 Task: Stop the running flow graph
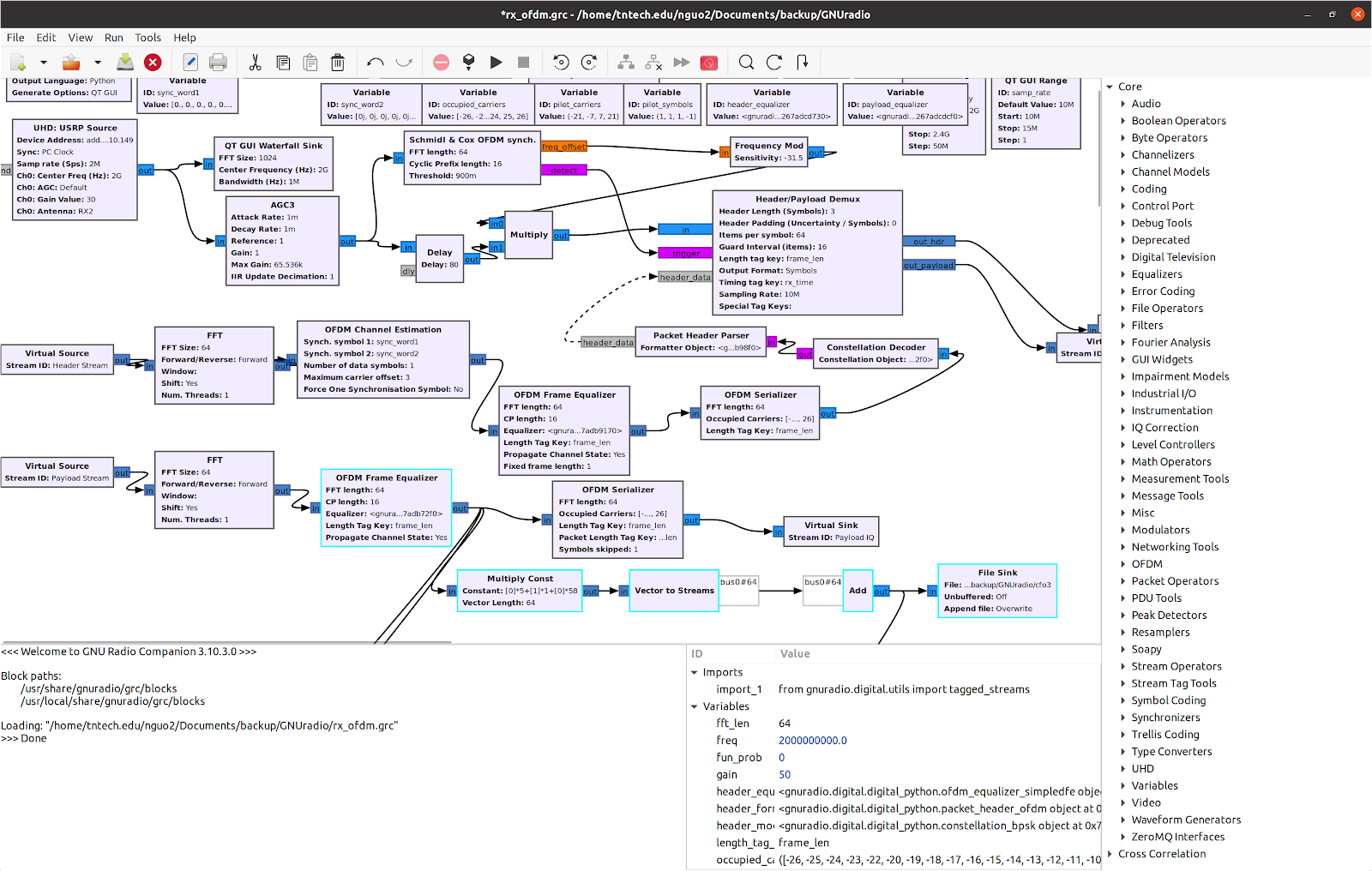(x=523, y=62)
